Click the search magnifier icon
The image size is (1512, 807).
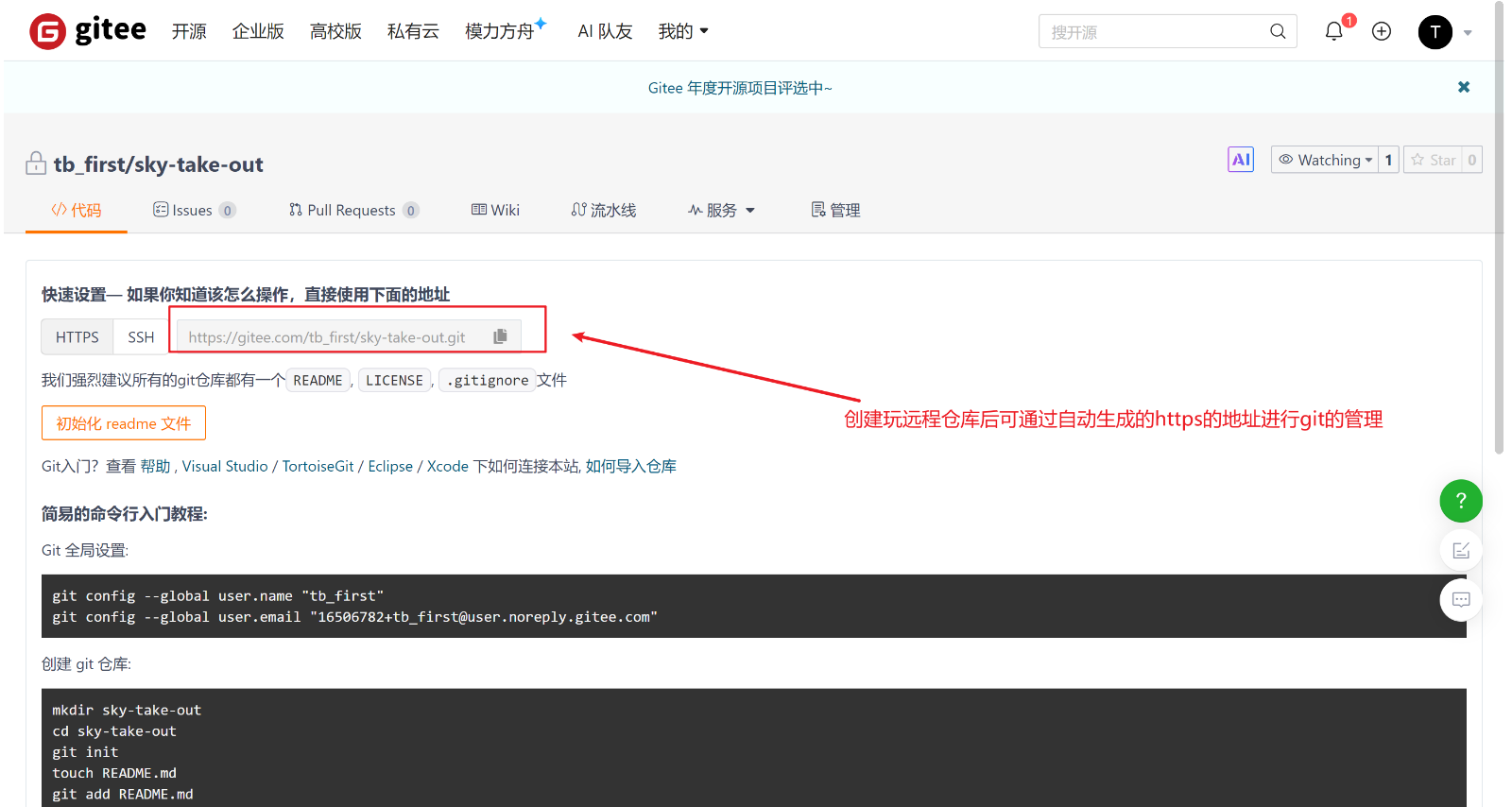click(x=1278, y=31)
